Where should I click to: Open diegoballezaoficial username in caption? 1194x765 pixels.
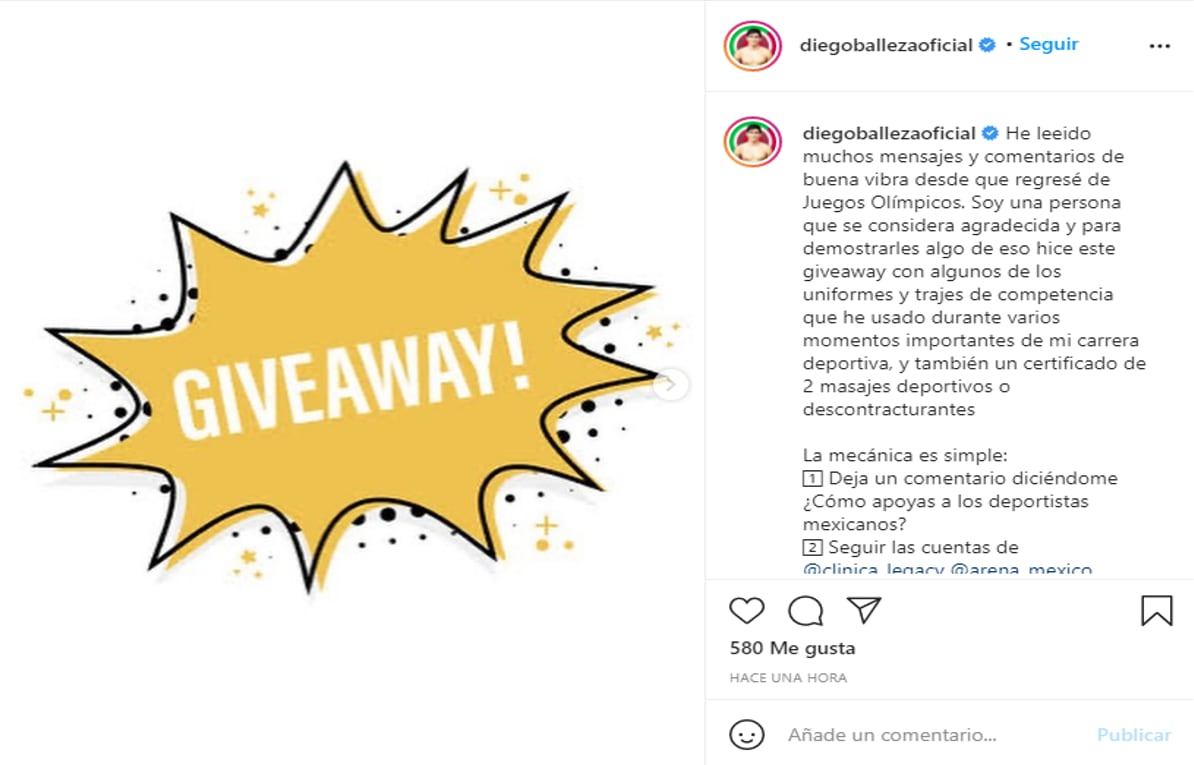[889, 133]
